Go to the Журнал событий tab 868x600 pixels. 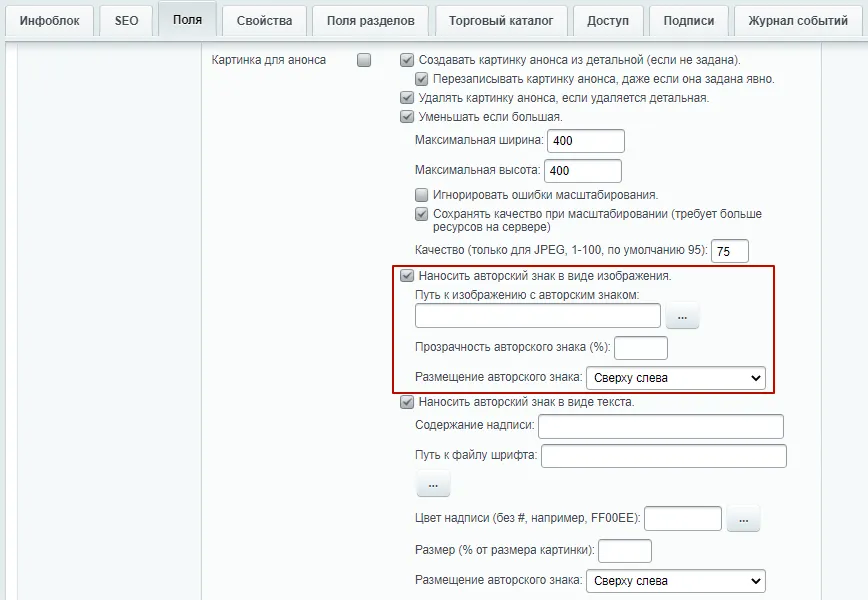pyautogui.click(x=798, y=20)
